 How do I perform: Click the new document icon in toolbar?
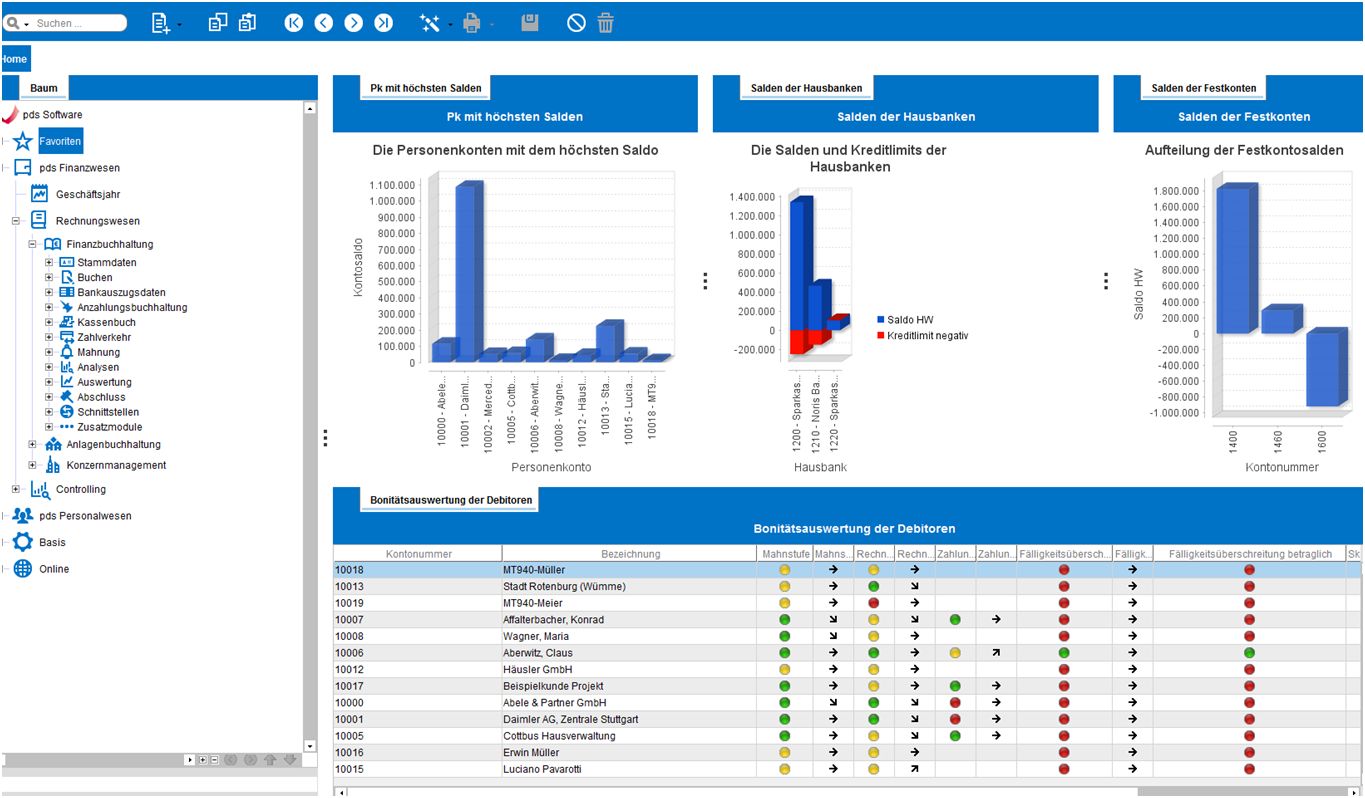click(x=160, y=23)
